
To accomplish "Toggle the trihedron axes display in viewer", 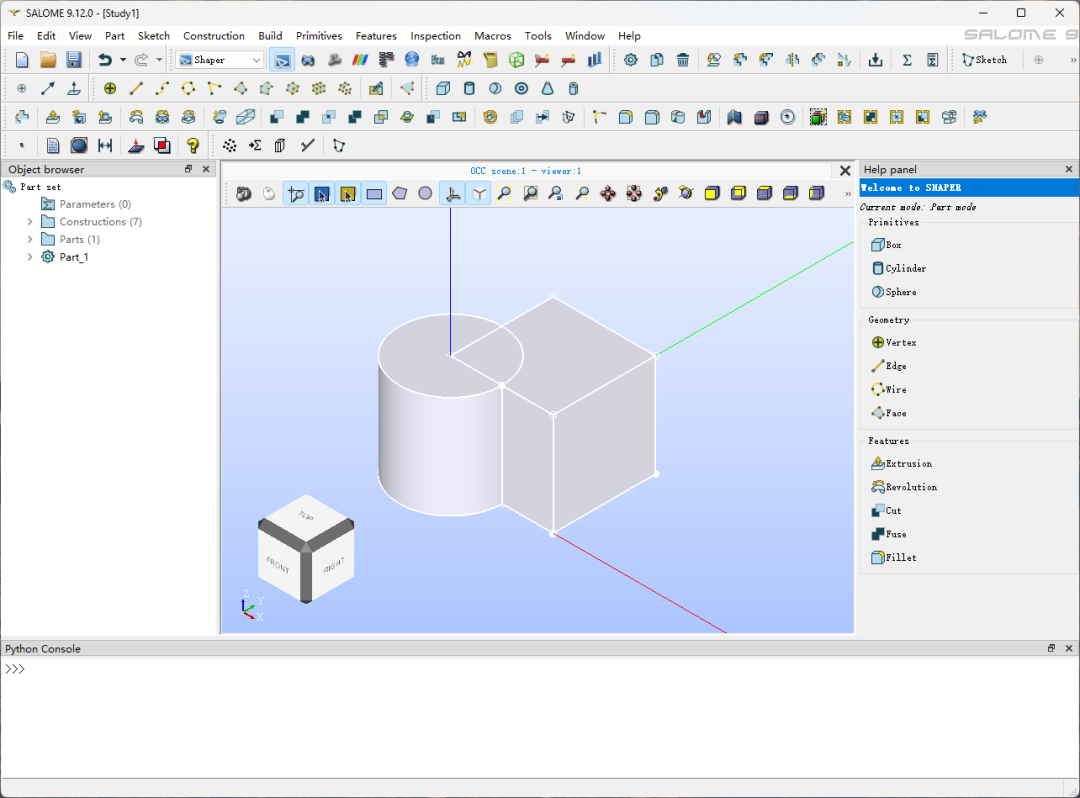I will (x=452, y=193).
